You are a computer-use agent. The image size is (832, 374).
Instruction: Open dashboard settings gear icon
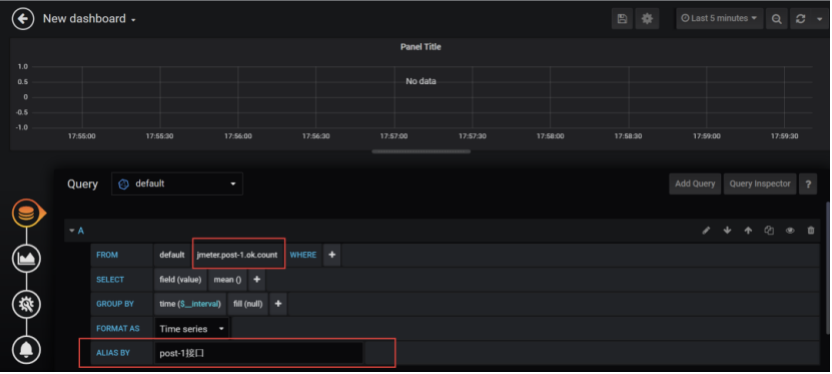(x=647, y=19)
